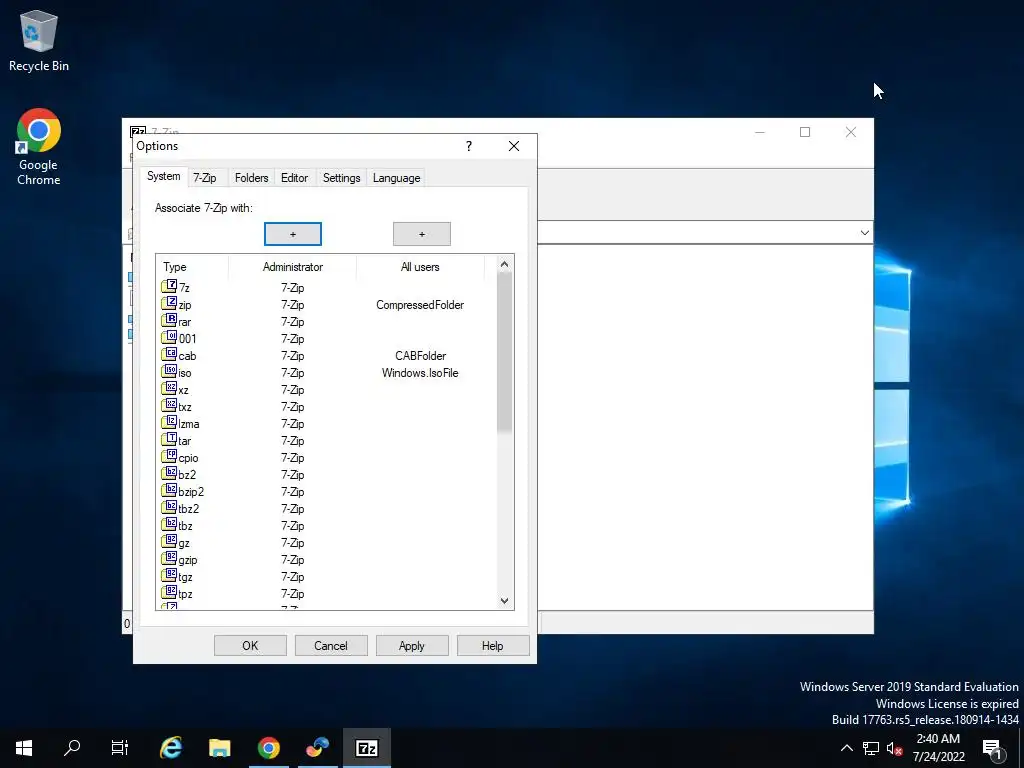Screen dimensions: 1024x768
Task: Select the gz file type icon
Action: 169,541
